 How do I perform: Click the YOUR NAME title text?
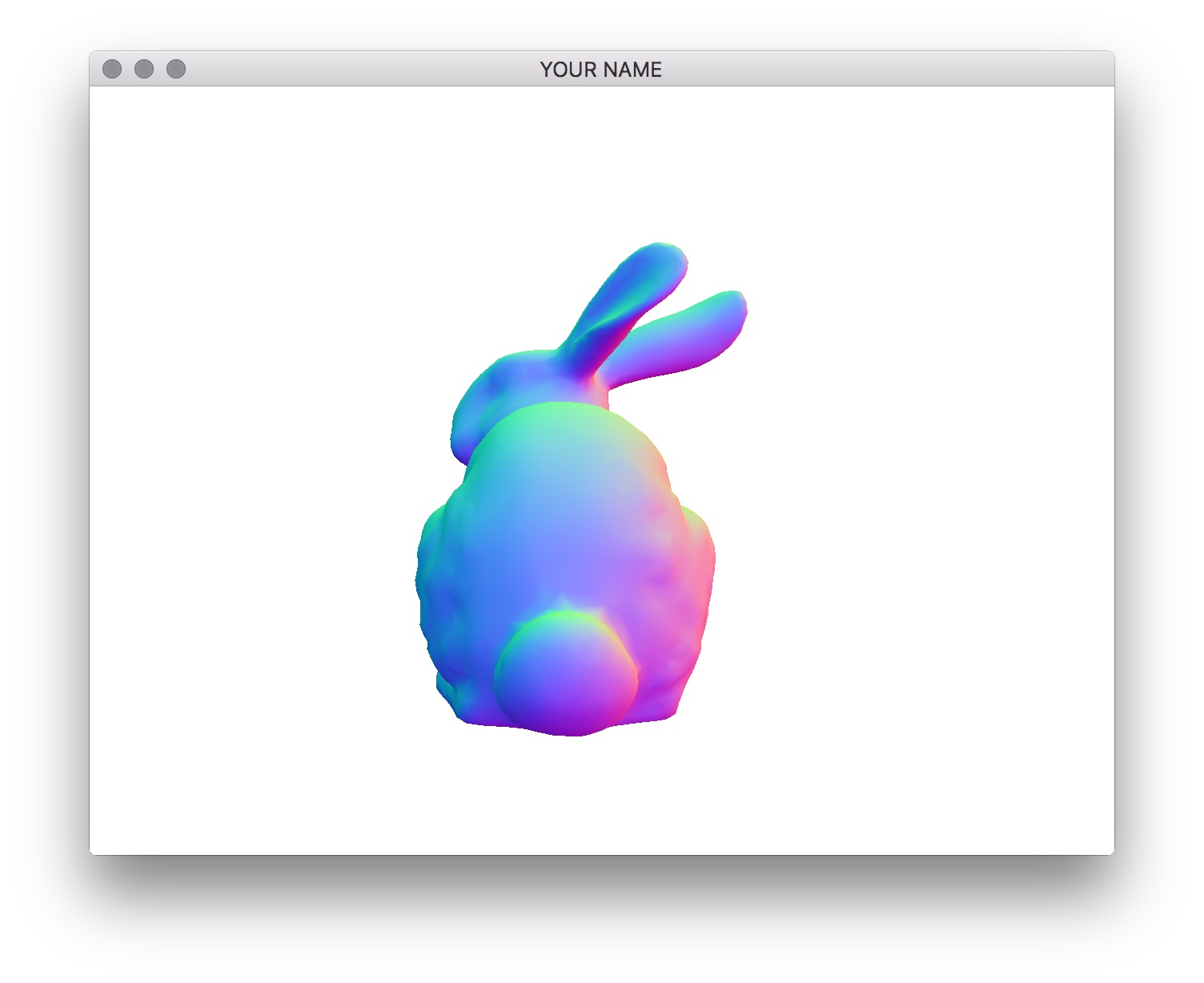pos(601,70)
